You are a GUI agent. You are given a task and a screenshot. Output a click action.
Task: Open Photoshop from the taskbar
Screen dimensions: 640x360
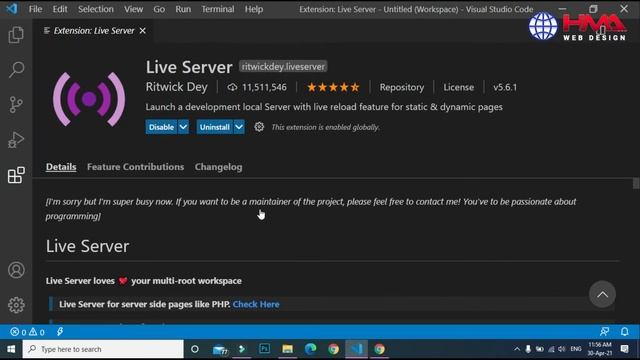click(264, 349)
